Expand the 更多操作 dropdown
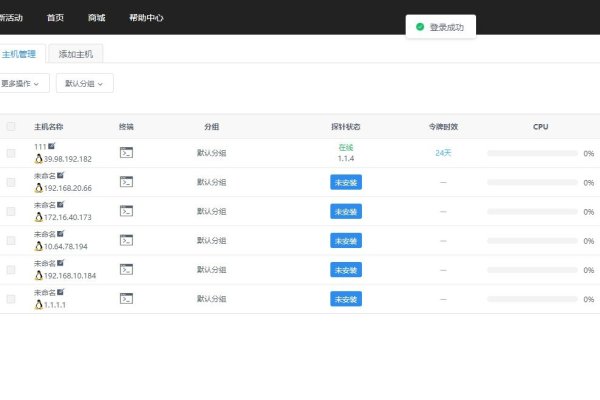Image resolution: width=600 pixels, height=400 pixels. pyautogui.click(x=24, y=84)
